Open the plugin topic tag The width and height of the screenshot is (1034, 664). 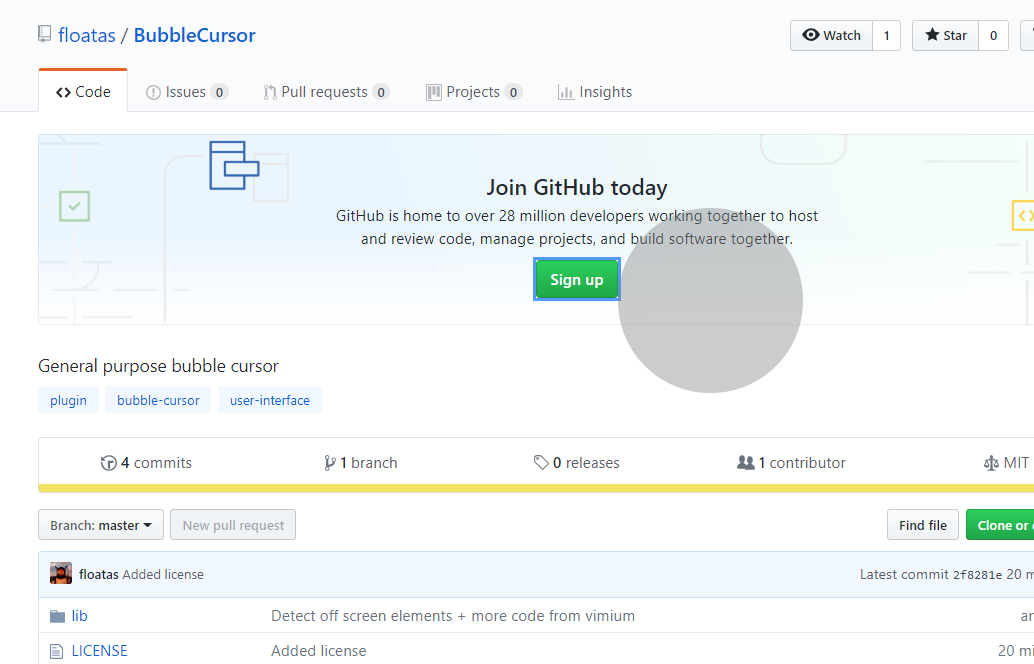(x=69, y=400)
